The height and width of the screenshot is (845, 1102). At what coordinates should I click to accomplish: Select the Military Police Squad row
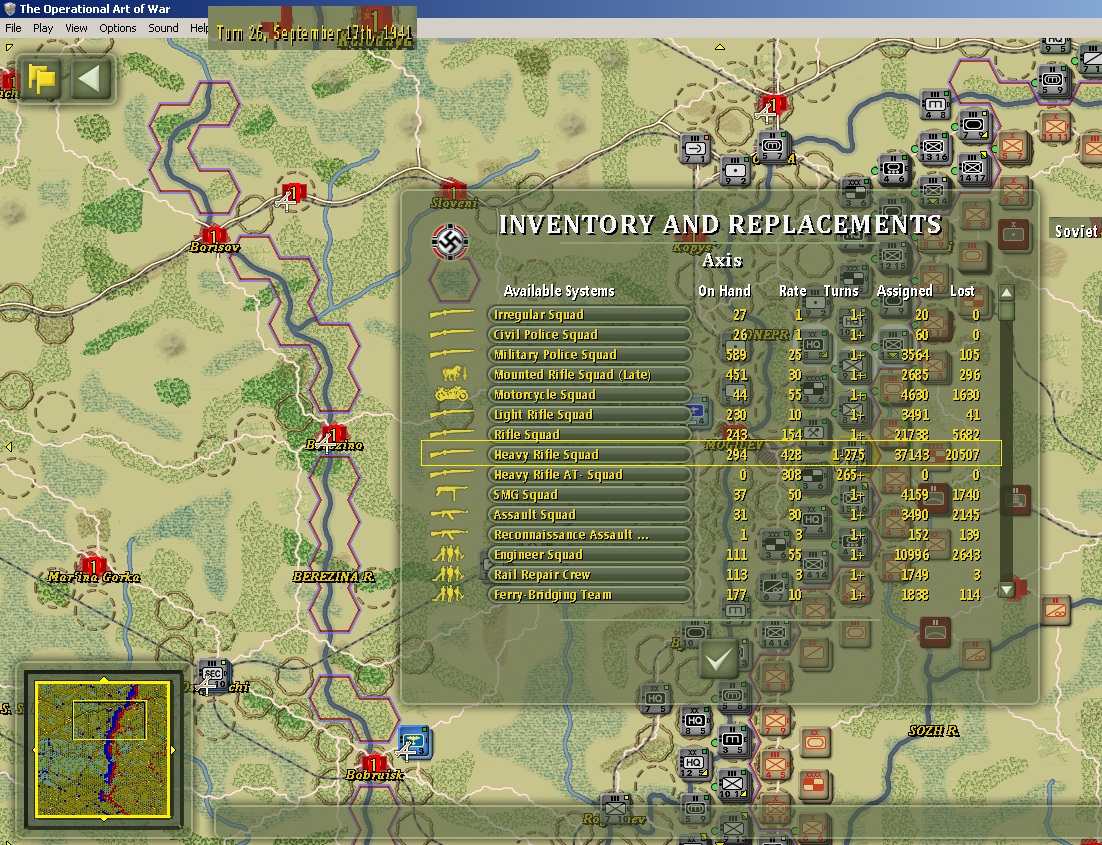click(x=710, y=354)
